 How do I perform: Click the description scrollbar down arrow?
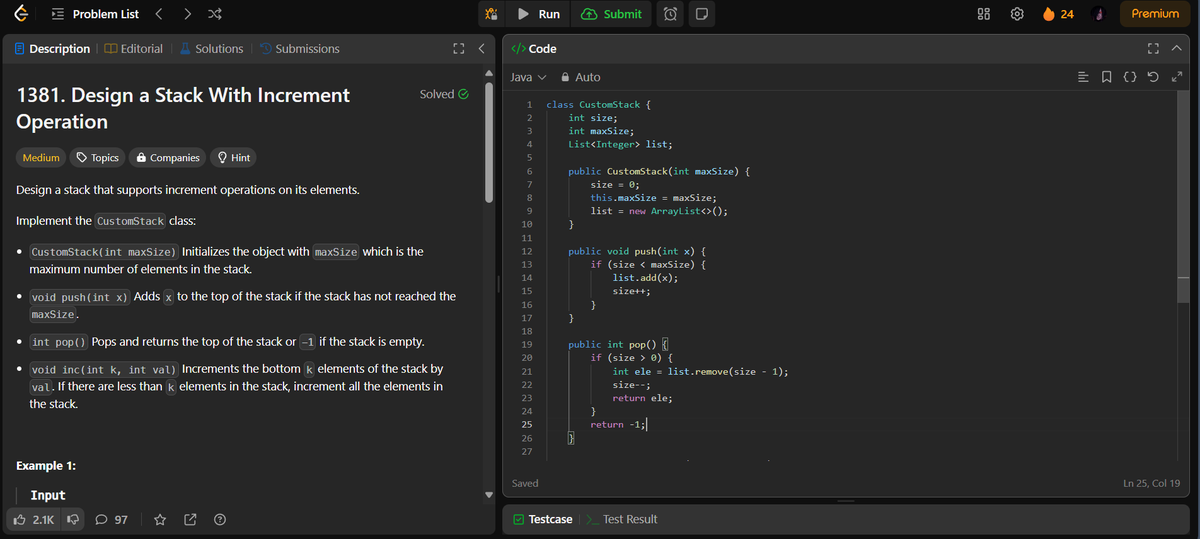tap(490, 495)
